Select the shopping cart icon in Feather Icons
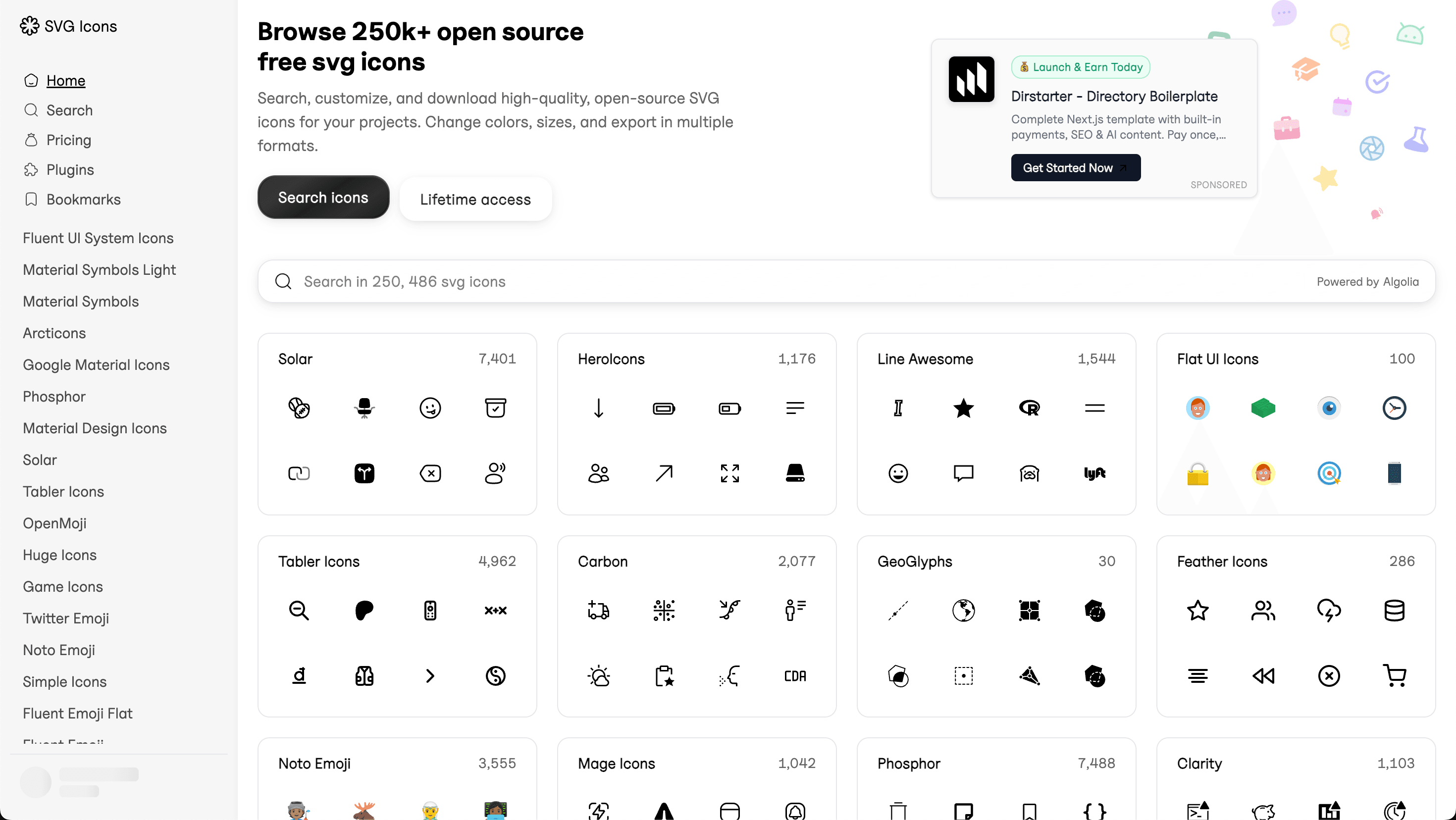 point(1395,676)
